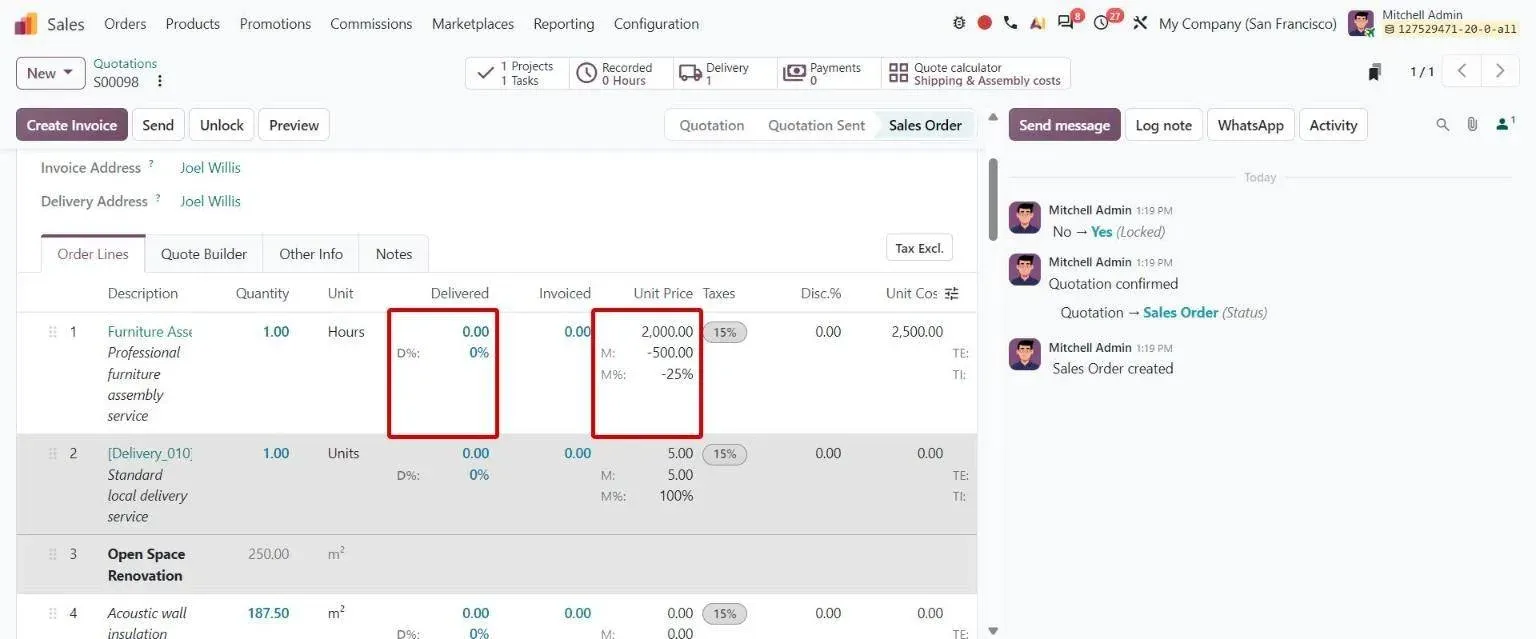Grab drag handle of line 1
Viewport: 1536px width, 639px height.
tap(52, 332)
